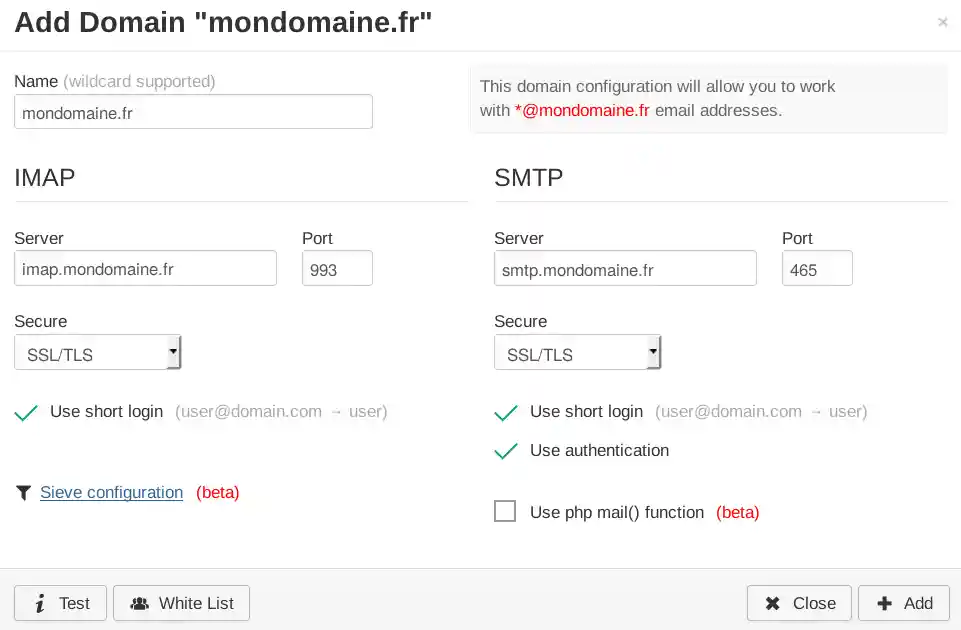961x630 pixels.
Task: Disable SMTP Use authentication option
Action: 507,451
